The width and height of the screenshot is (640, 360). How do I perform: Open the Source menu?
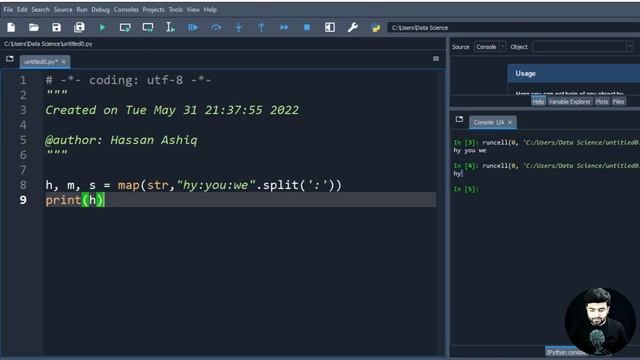pyautogui.click(x=63, y=9)
